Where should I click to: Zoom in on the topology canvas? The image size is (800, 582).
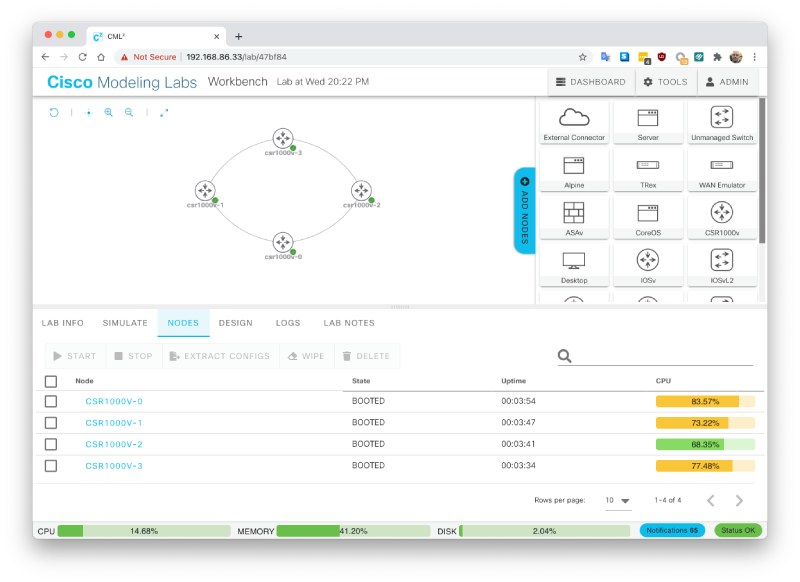tap(109, 112)
